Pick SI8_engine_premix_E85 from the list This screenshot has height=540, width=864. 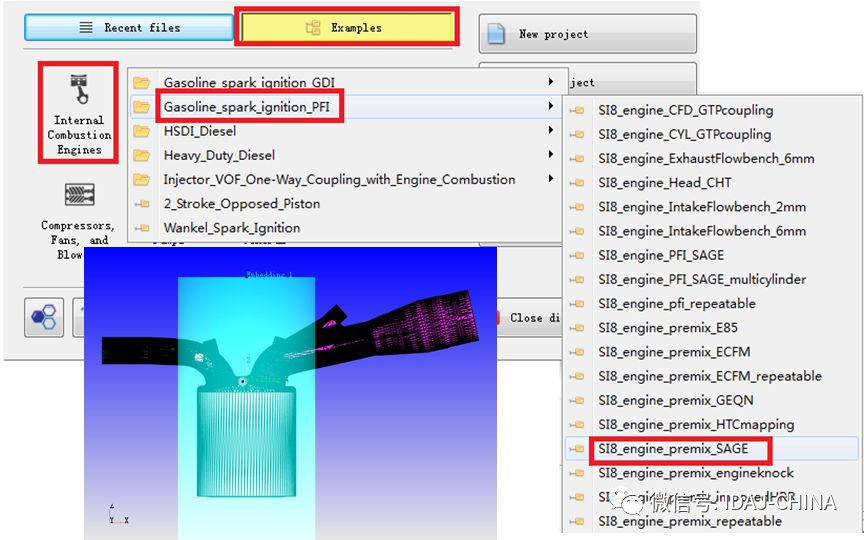(667, 328)
